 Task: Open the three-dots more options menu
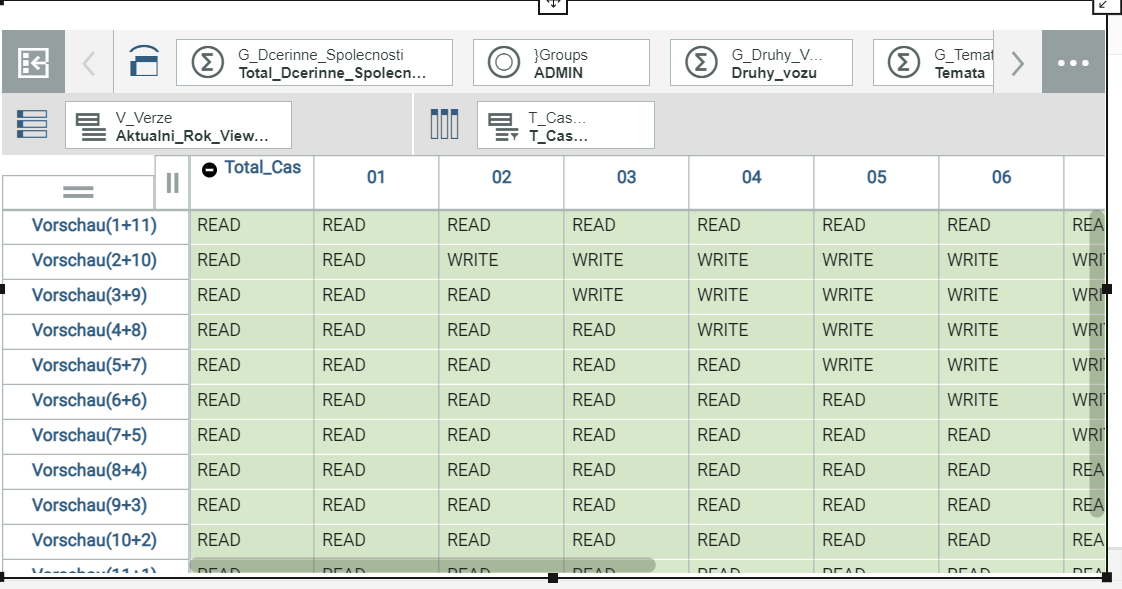1073,62
